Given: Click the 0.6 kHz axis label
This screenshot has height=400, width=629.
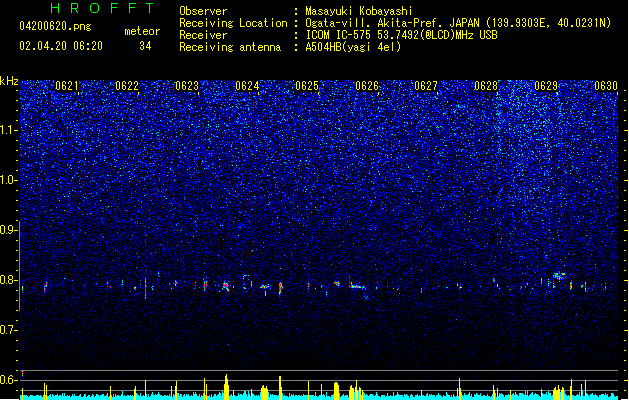Looking at the screenshot, I should tap(9, 380).
